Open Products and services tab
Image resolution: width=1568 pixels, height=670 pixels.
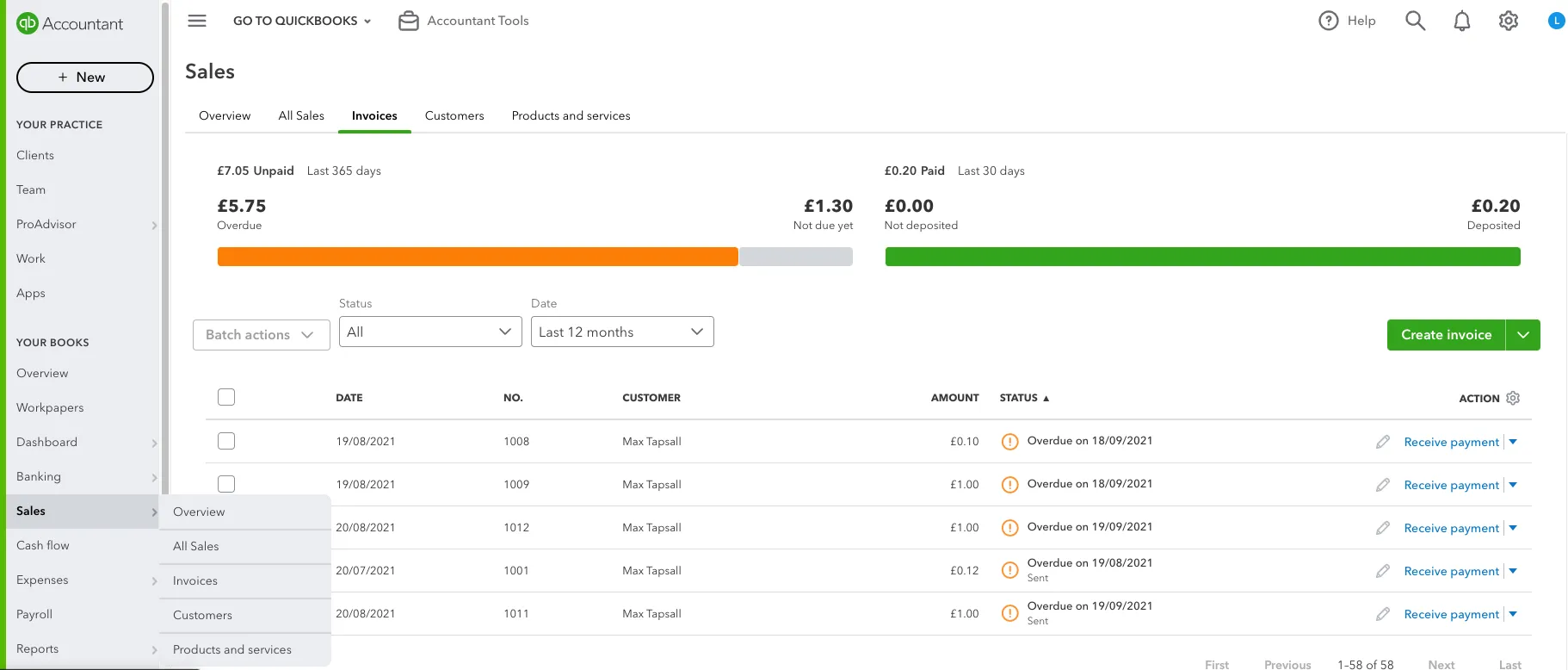pos(571,115)
